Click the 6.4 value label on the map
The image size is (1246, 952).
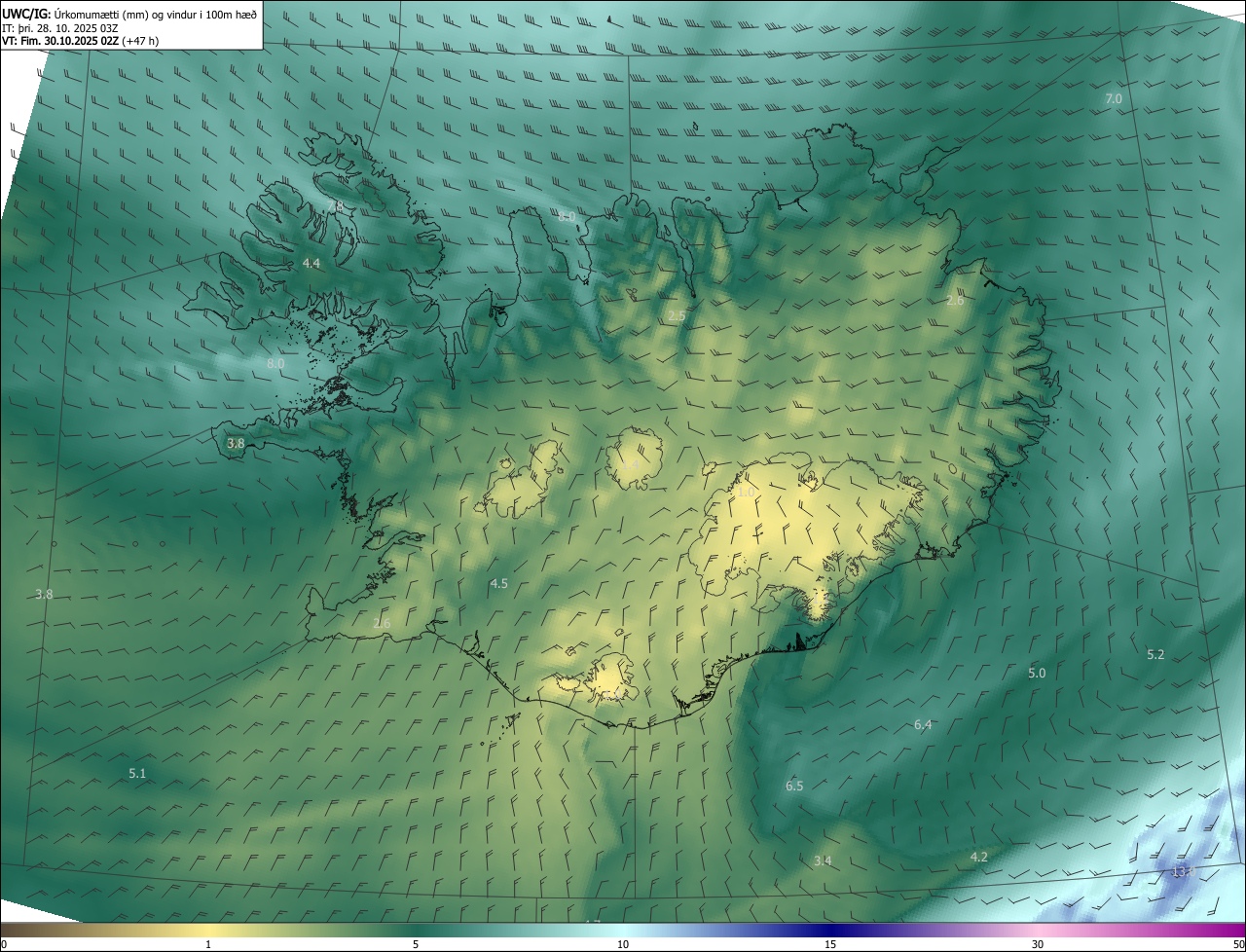click(x=923, y=725)
